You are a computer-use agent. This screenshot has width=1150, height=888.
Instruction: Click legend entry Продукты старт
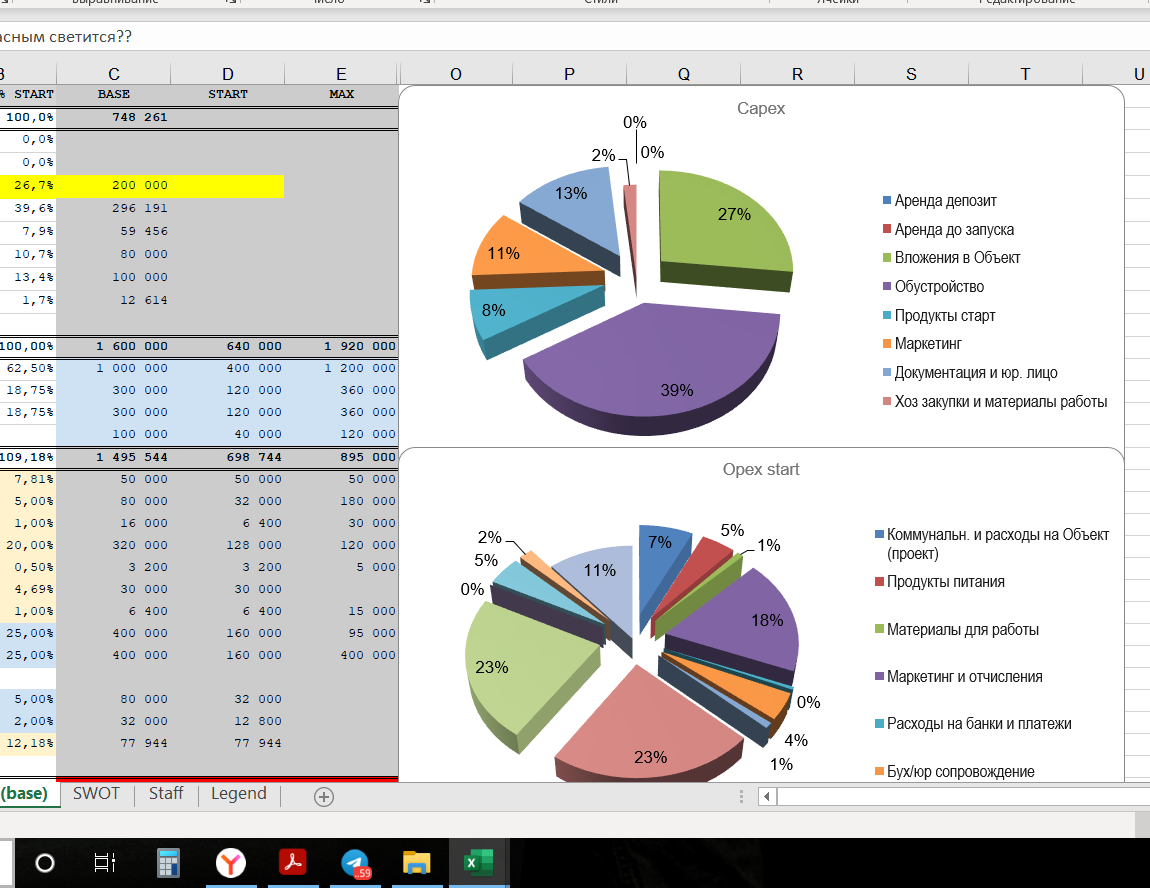(939, 315)
